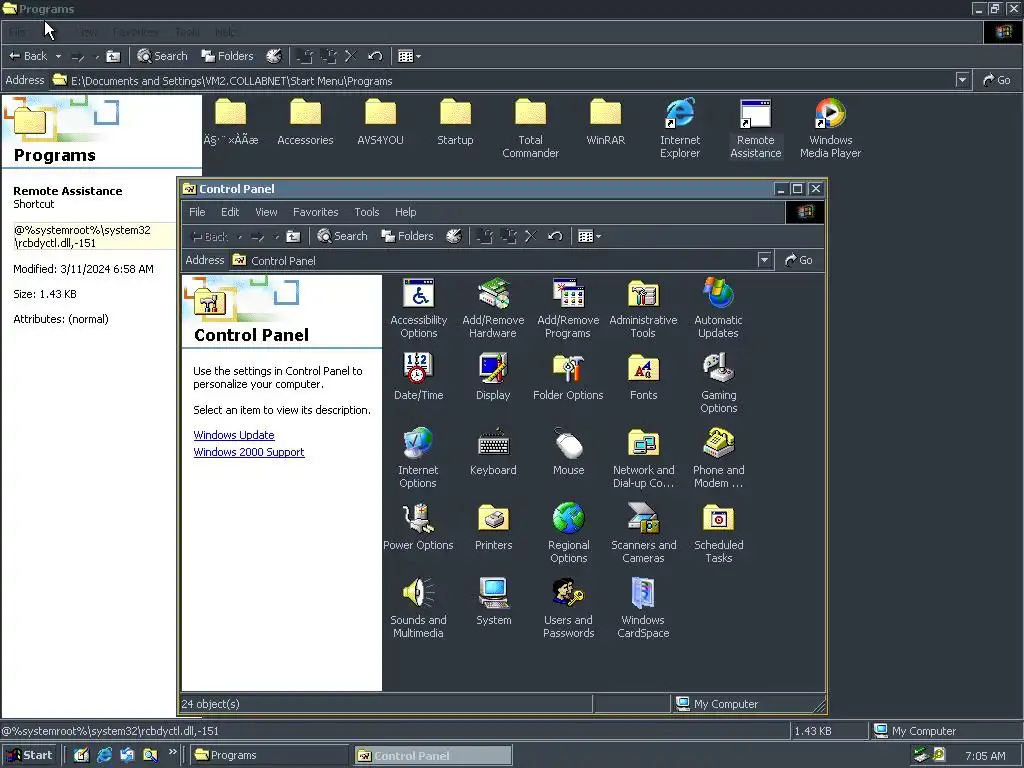Open Add/Remove Hardware applet

493,308
